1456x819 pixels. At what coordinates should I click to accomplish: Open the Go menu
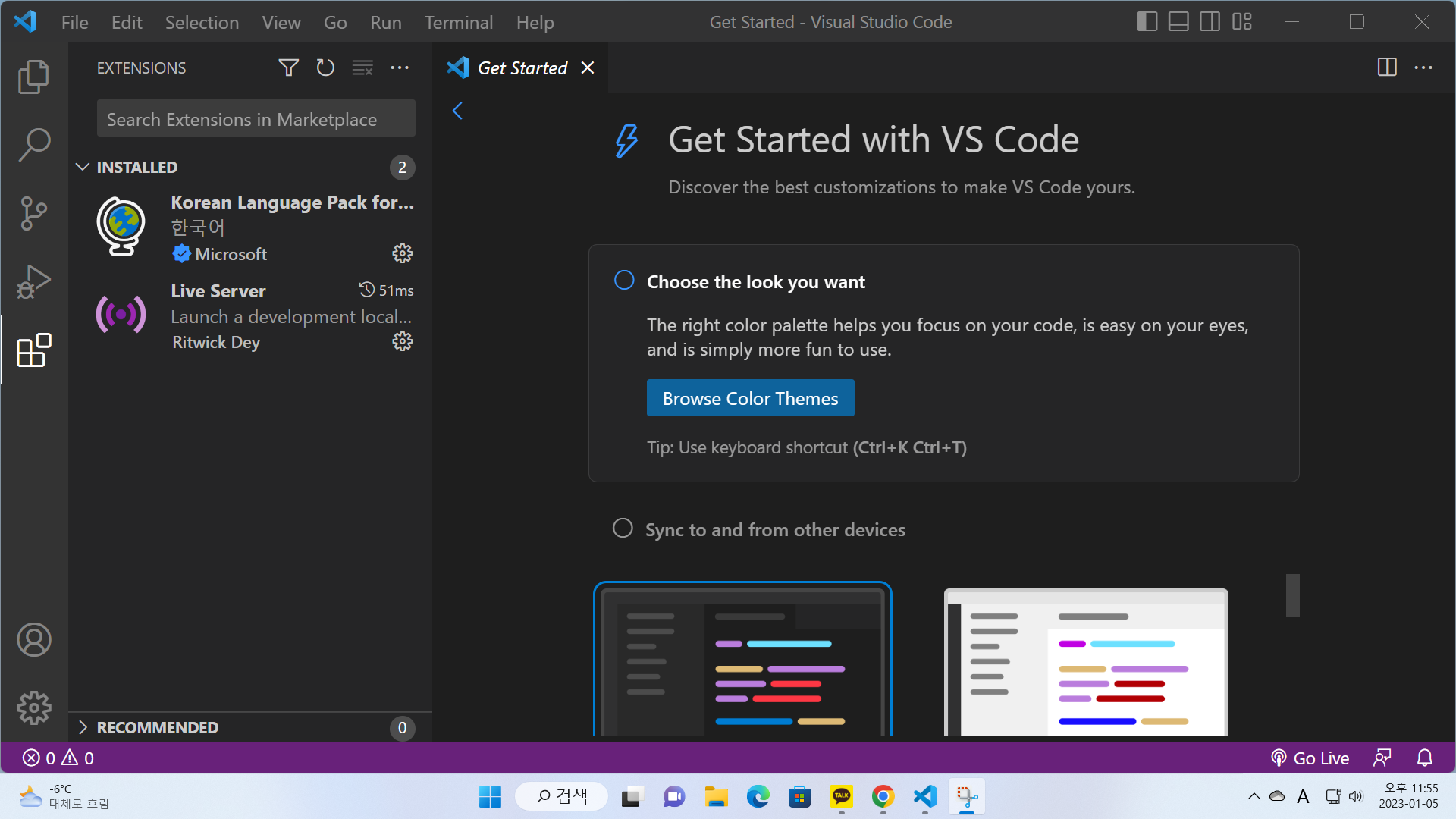tap(335, 22)
